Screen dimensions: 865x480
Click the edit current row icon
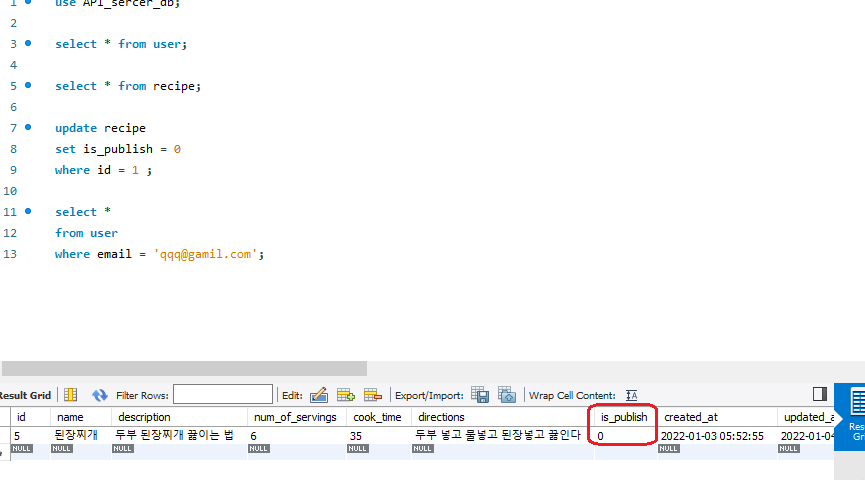[x=319, y=395]
